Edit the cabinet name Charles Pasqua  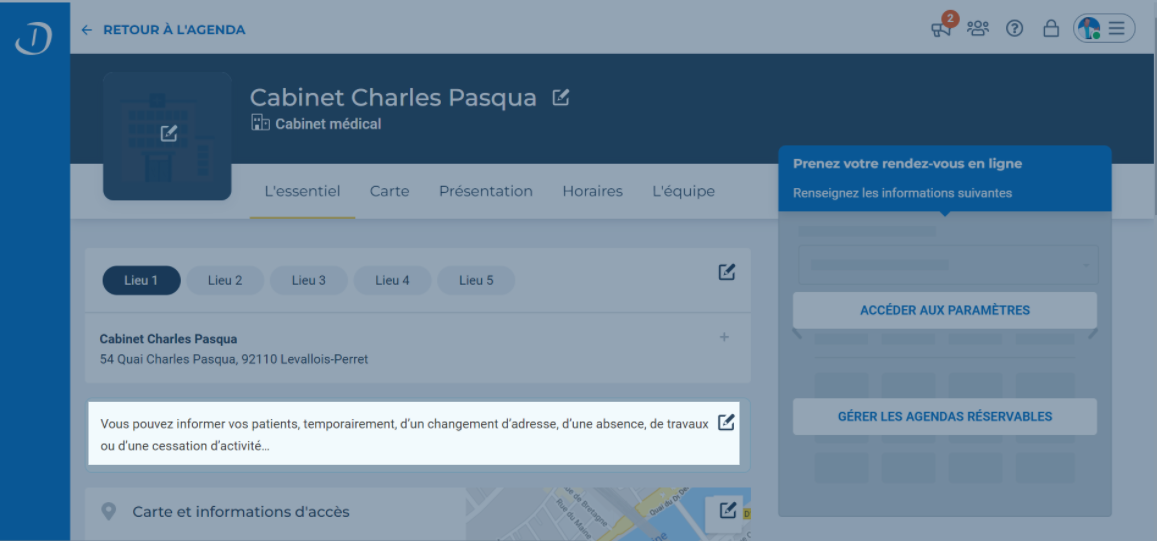coord(561,97)
